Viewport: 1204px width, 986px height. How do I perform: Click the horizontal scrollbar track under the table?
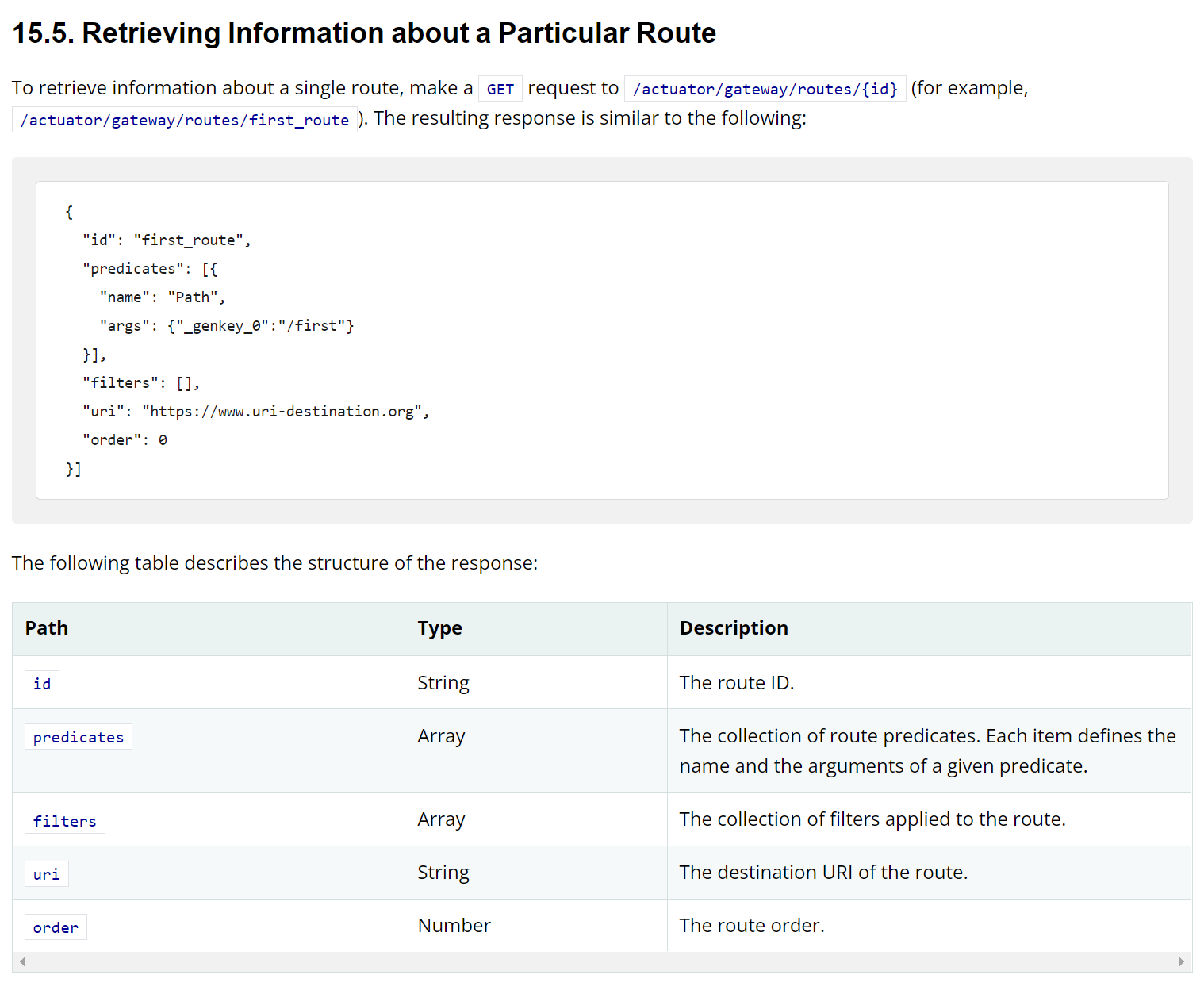tap(601, 961)
